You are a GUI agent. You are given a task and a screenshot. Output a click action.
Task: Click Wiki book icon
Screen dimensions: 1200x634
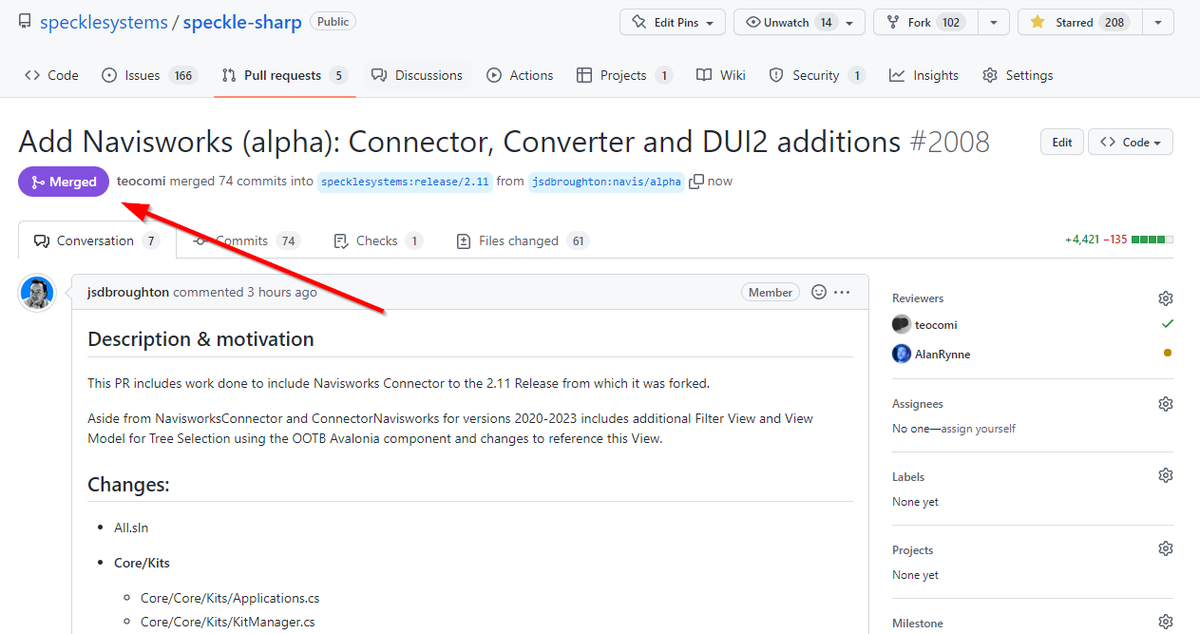pos(704,75)
